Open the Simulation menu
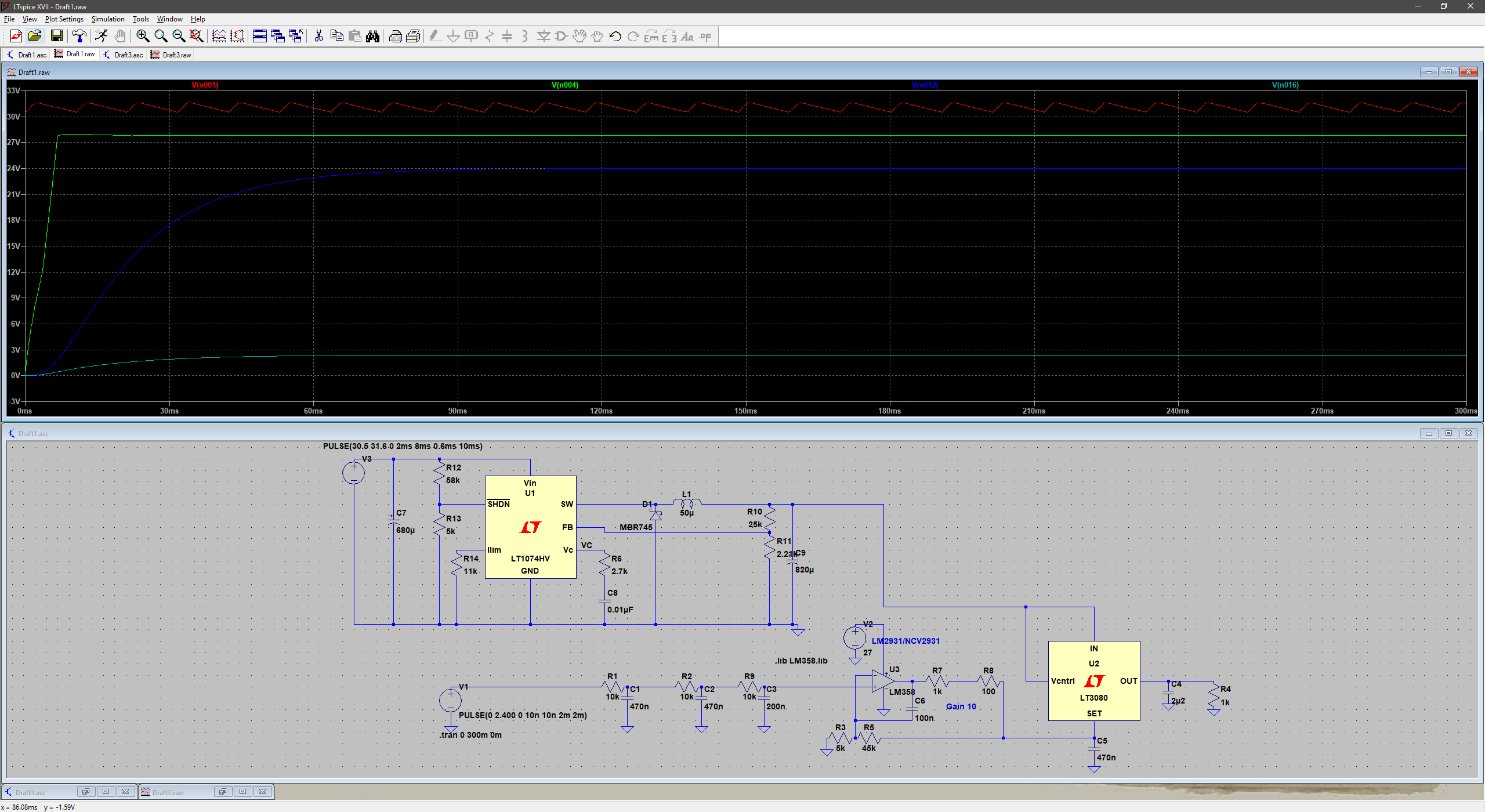This screenshot has height=812, width=1485. pyautogui.click(x=108, y=19)
